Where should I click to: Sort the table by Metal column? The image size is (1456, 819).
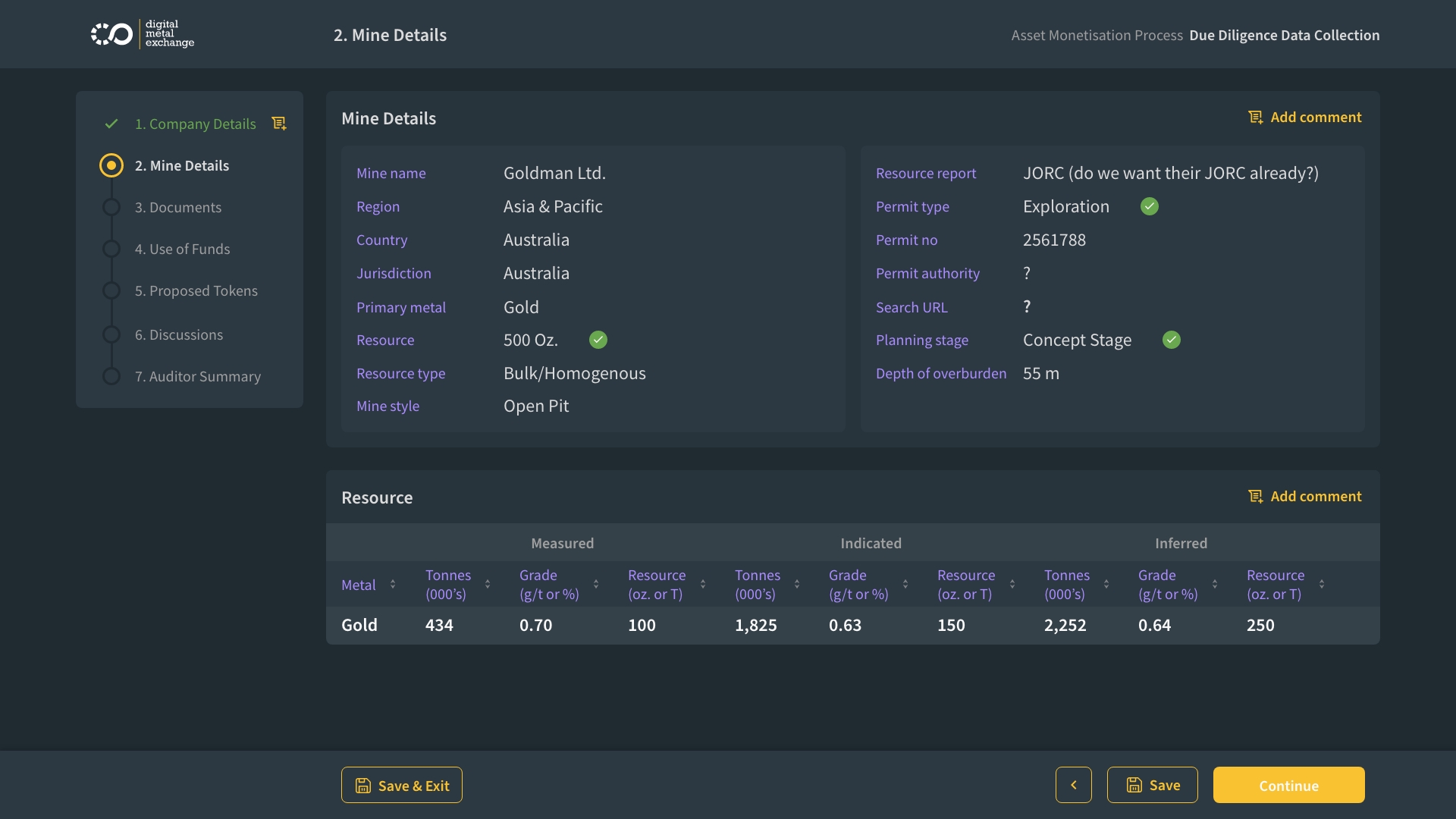point(393,584)
